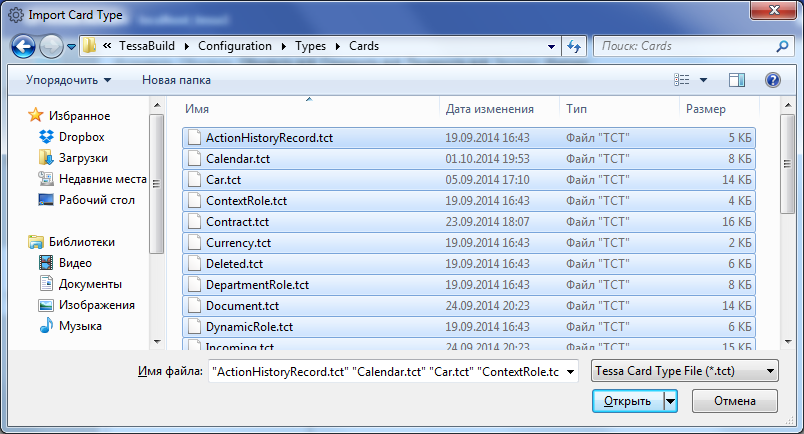Expand the Упорядочить dropdown menu
This screenshot has width=804, height=434.
(x=68, y=80)
